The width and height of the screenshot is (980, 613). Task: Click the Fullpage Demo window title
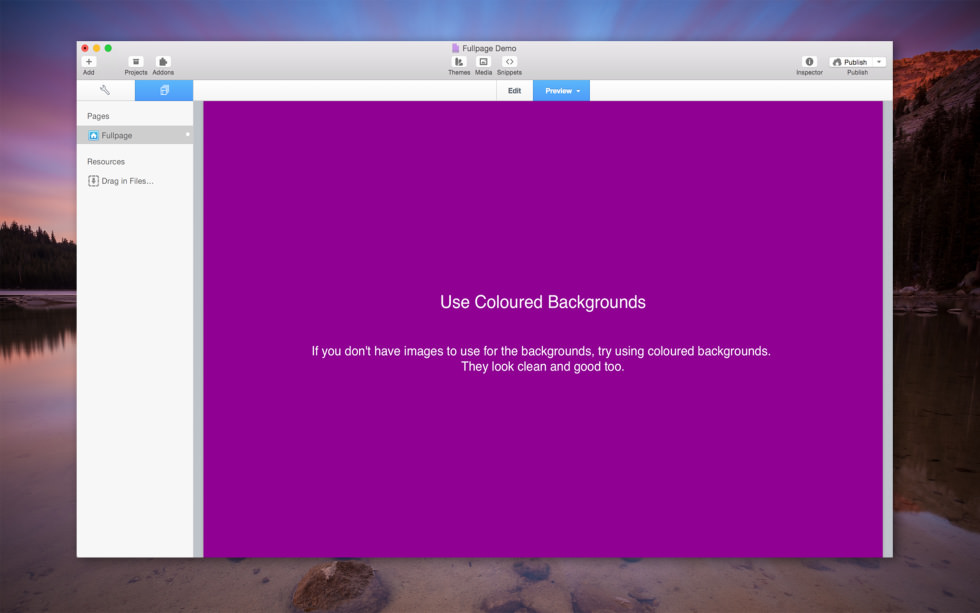(489, 48)
